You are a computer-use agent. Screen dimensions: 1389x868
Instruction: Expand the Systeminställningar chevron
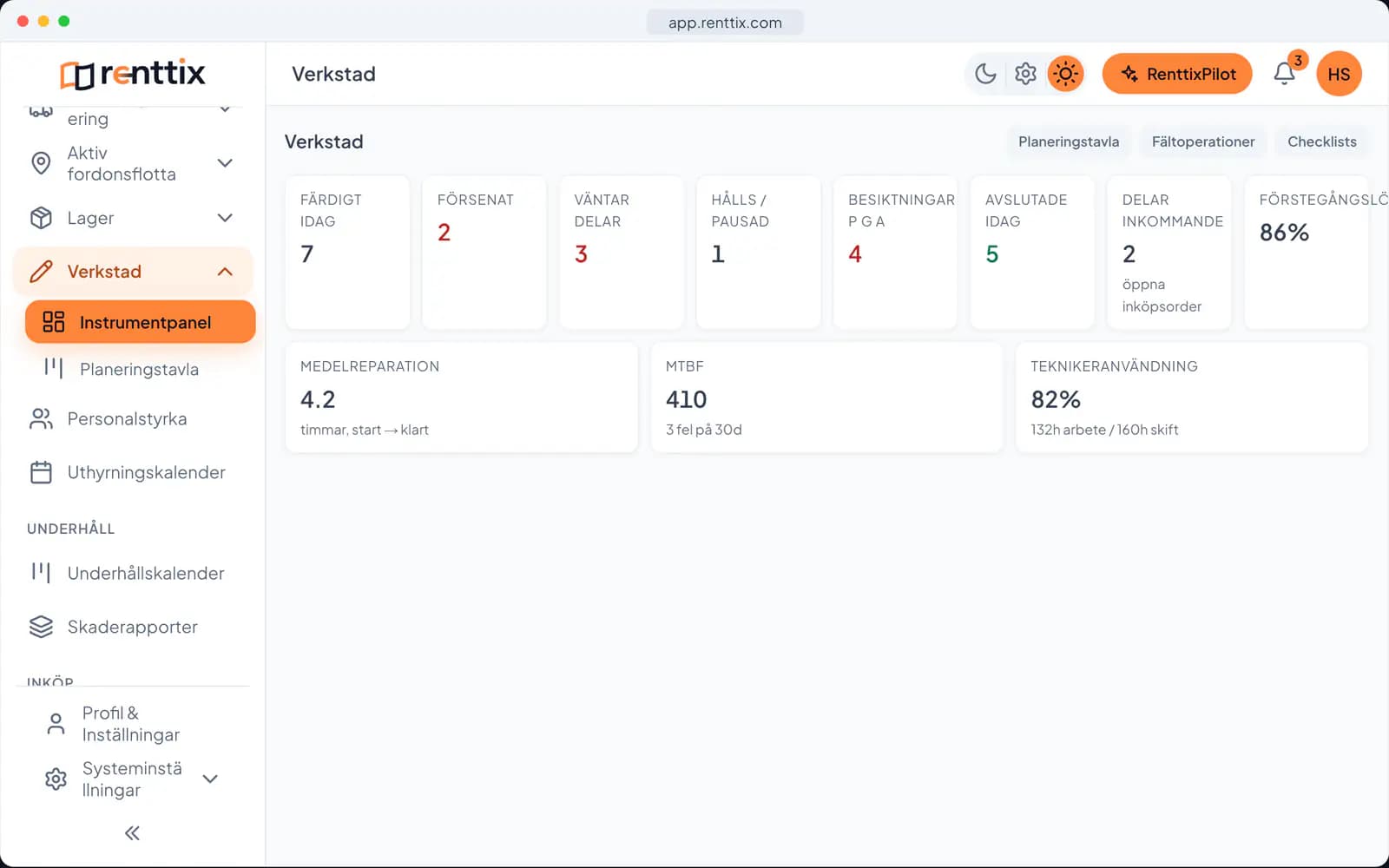pyautogui.click(x=210, y=779)
